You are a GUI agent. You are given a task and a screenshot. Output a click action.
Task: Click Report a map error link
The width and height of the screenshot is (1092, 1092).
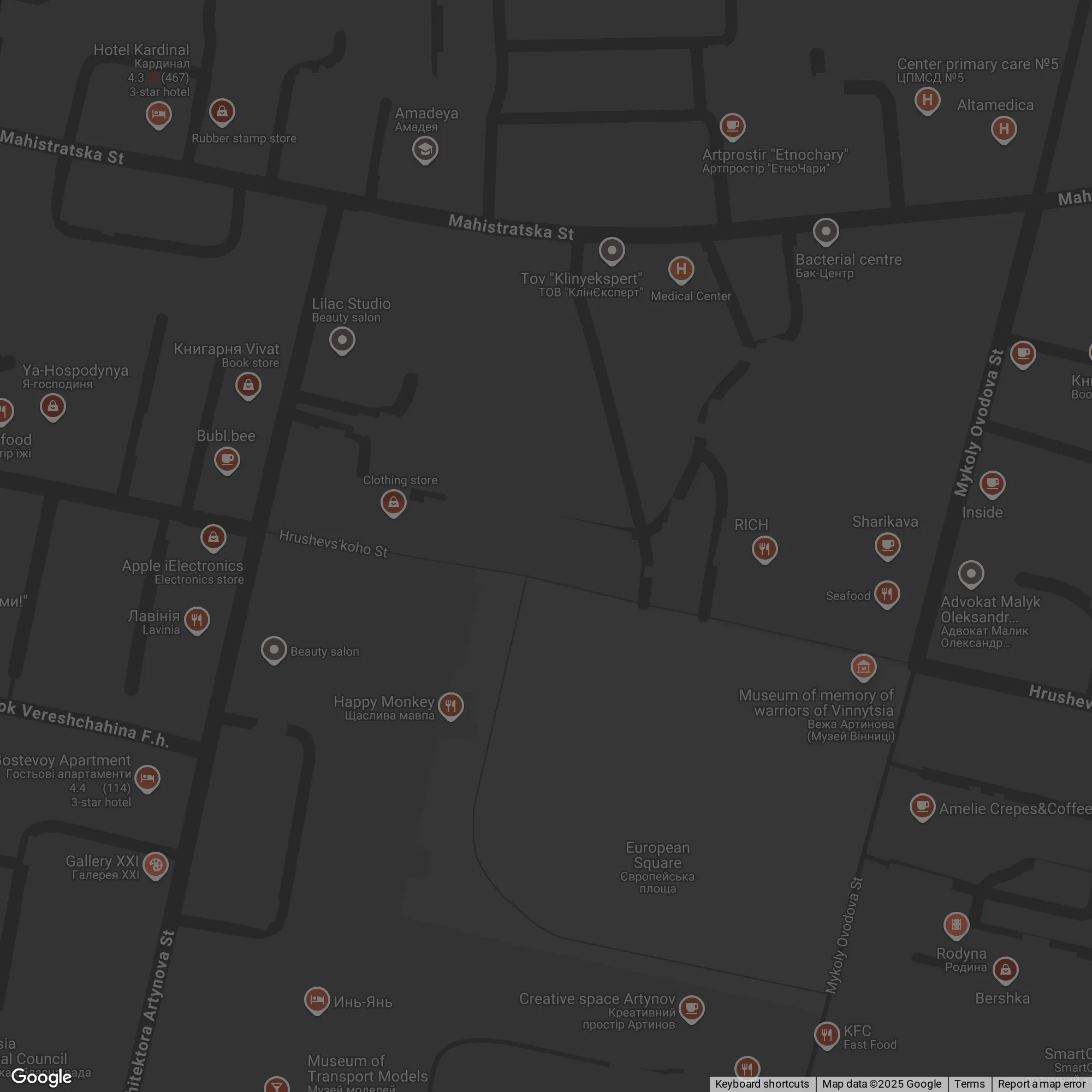1042,1084
